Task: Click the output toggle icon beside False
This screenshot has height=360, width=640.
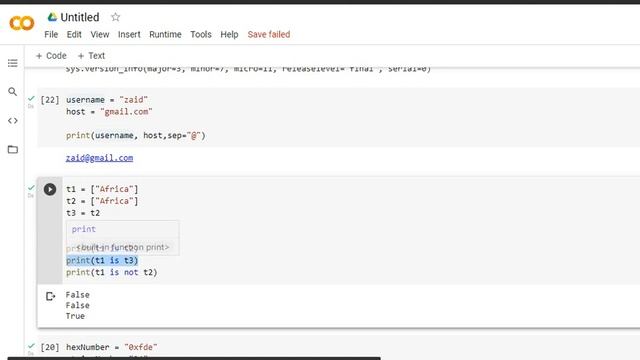Action: tap(50, 296)
